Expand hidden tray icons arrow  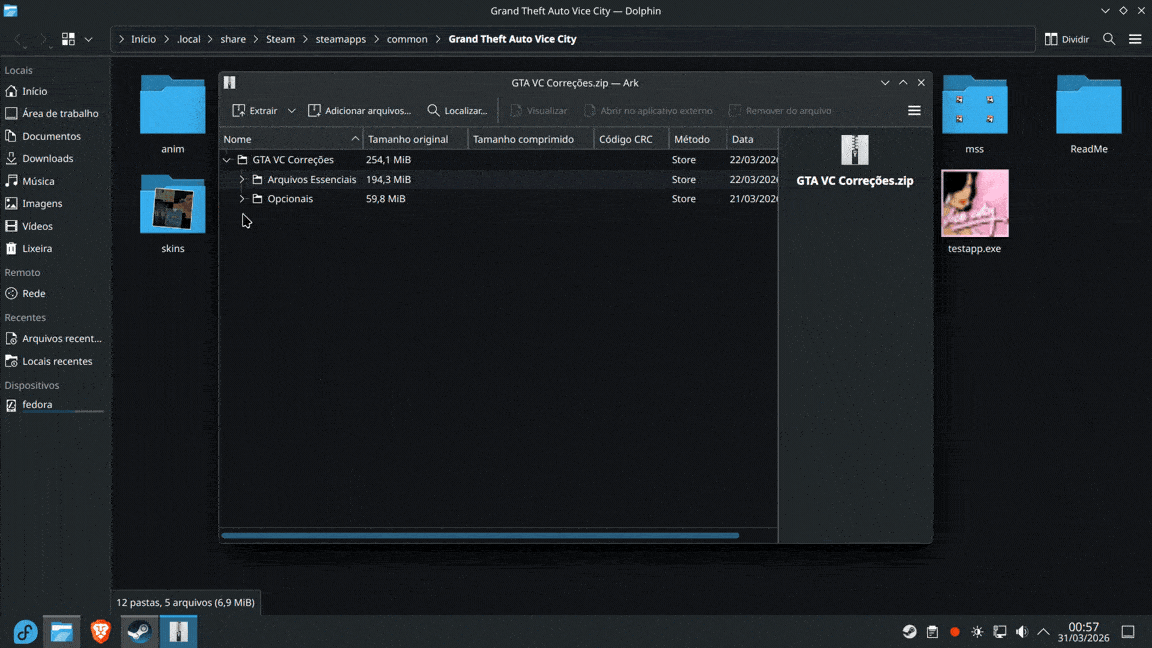[1043, 632]
